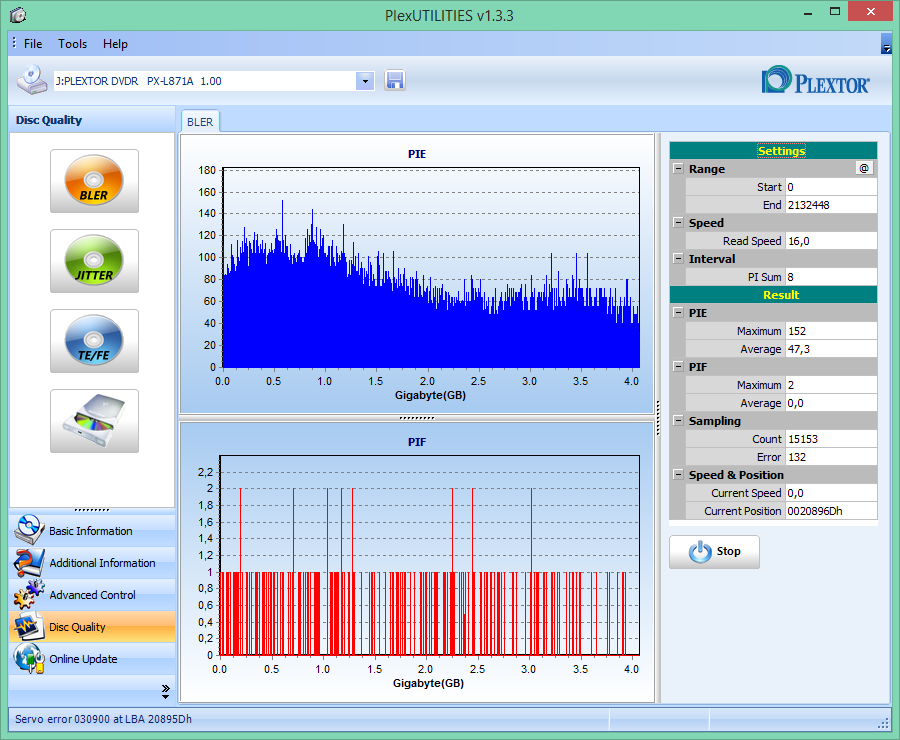Expand navigation pane with chevron arrows
Viewport: 900px width, 740px height.
(165, 691)
